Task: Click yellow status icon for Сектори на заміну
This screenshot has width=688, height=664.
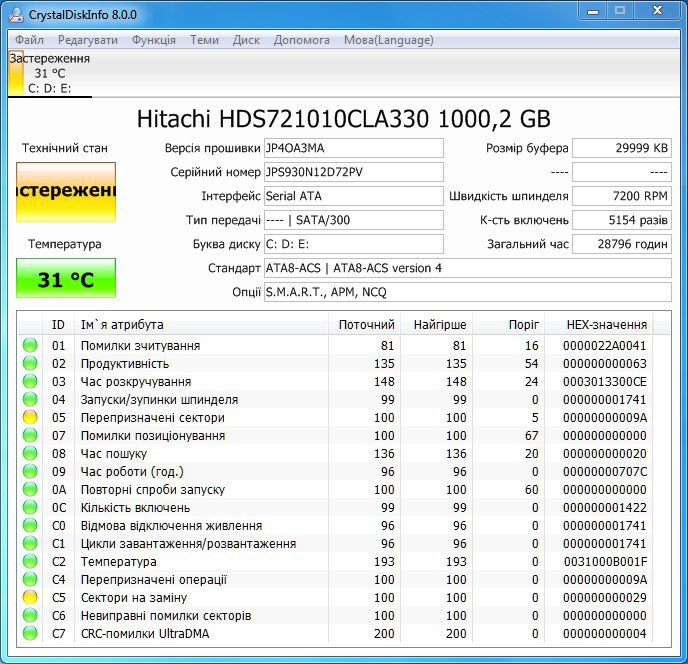Action: 30,597
